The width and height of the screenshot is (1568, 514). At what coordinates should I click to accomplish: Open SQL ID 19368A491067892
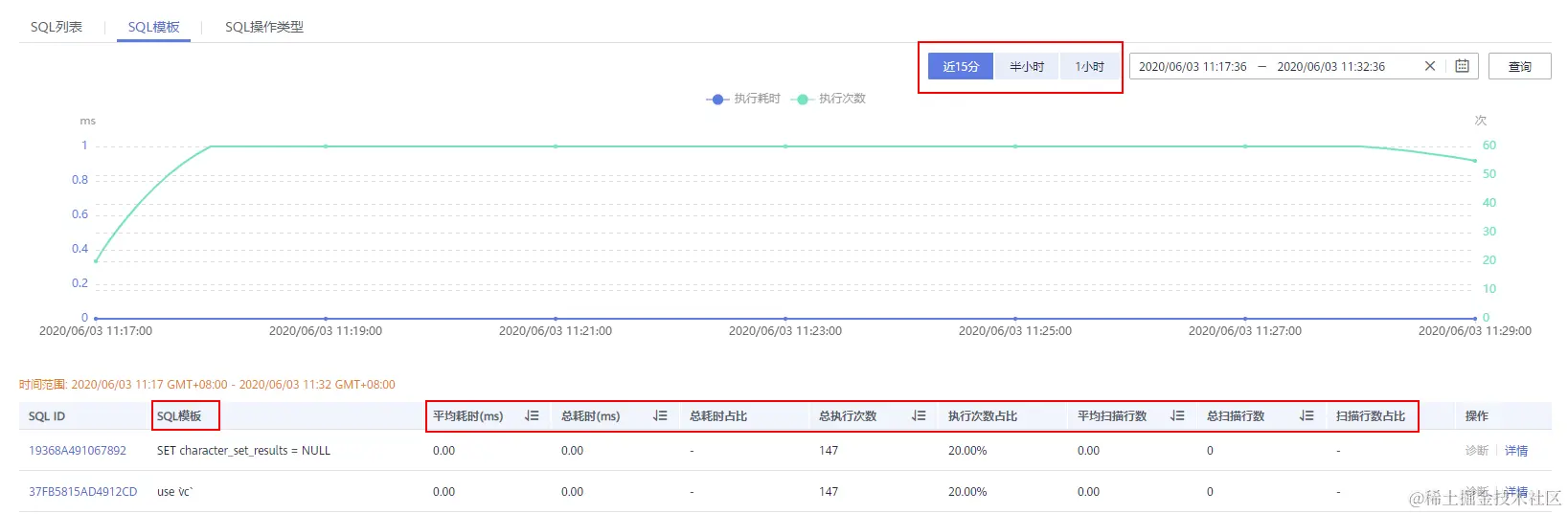[78, 450]
